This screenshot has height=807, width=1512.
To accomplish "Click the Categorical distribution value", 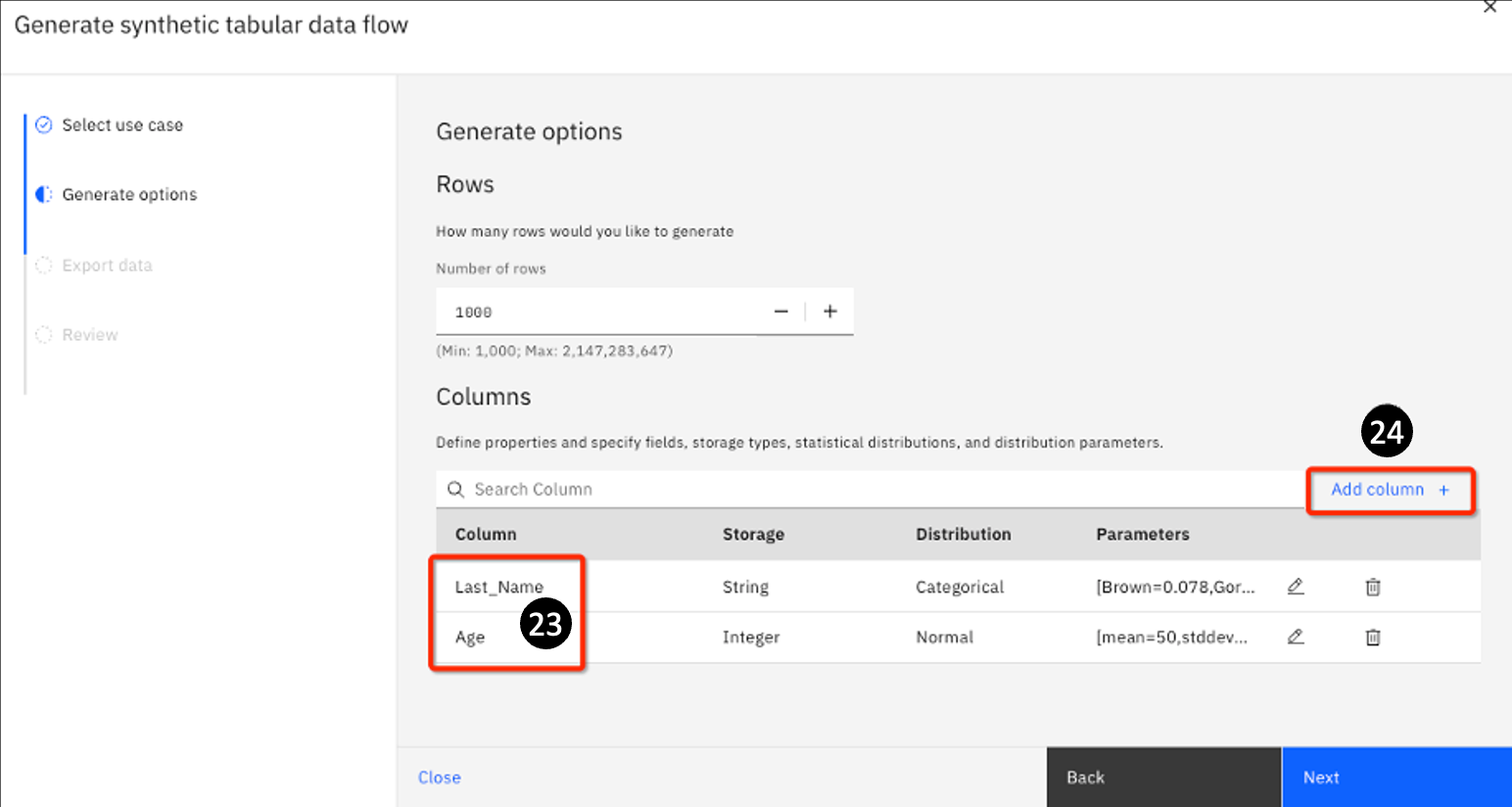I will (960, 587).
